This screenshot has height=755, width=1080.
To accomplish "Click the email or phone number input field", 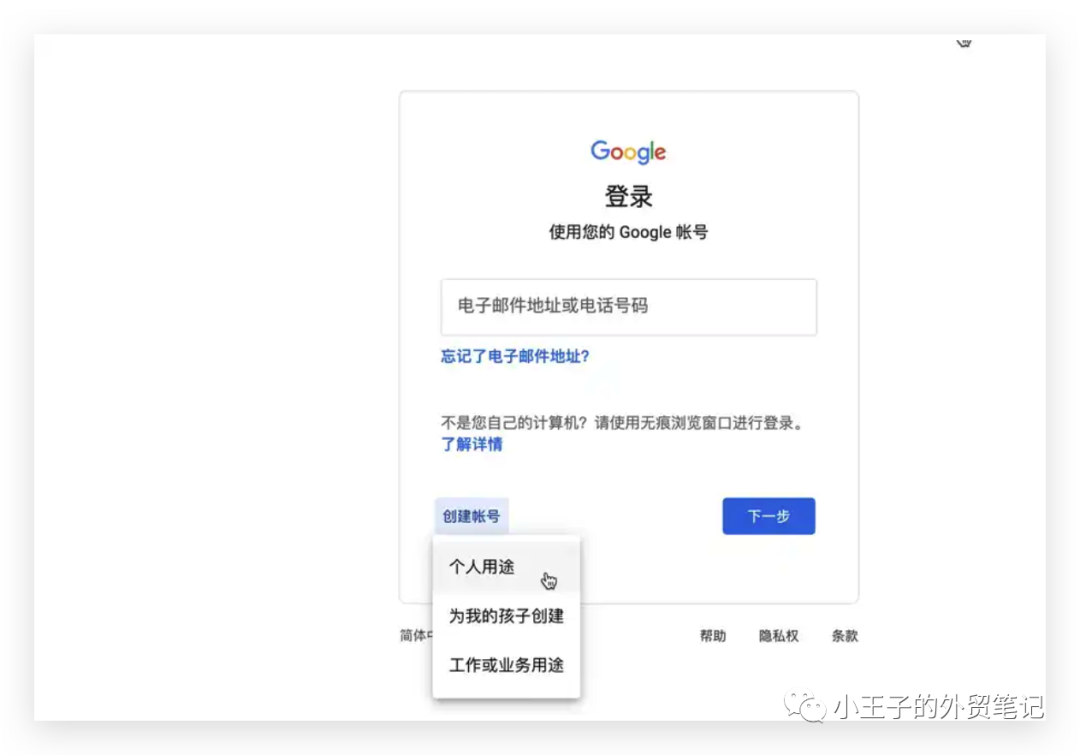I will tap(628, 307).
